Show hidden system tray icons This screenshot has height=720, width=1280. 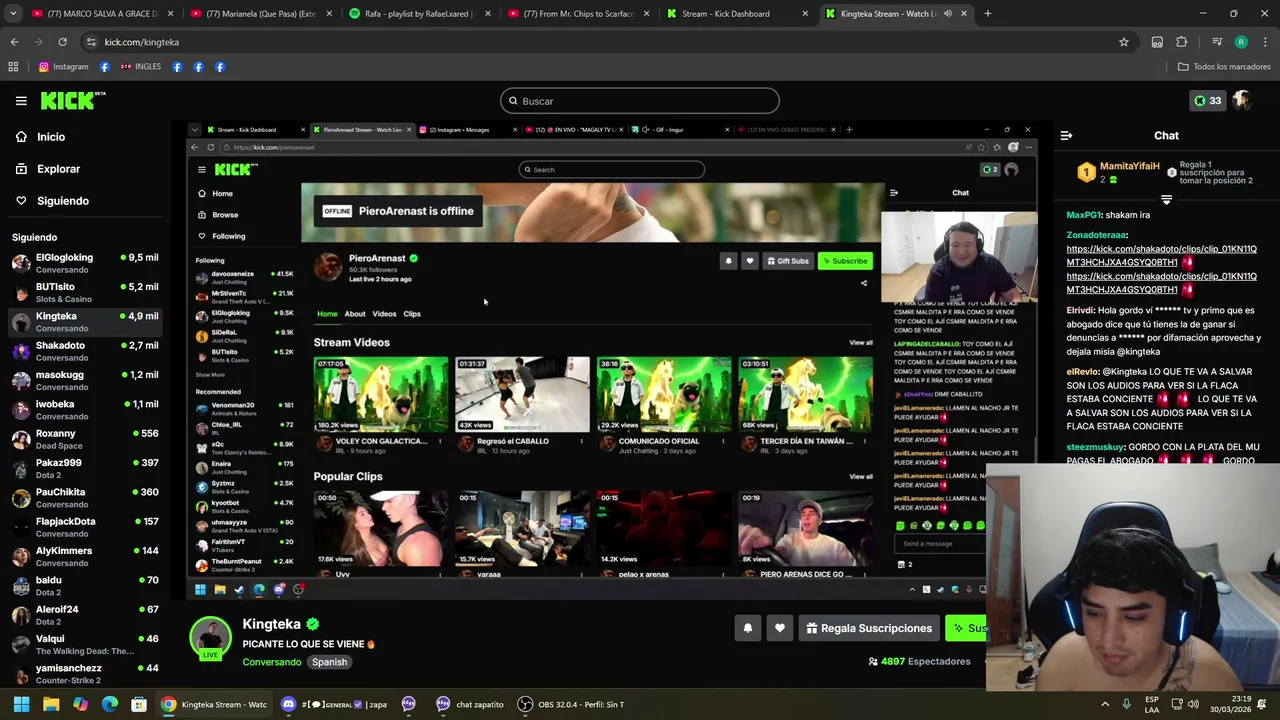(x=1105, y=704)
